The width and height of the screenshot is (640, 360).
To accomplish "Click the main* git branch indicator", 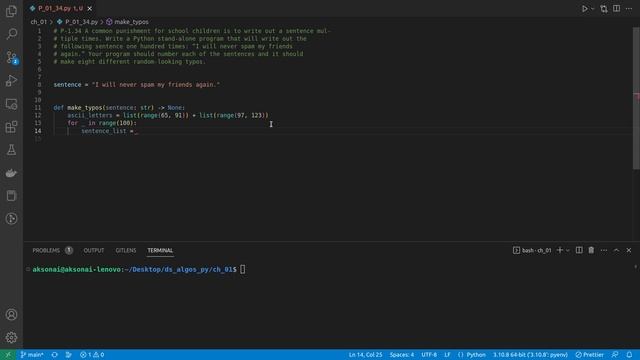I will click(32, 355).
